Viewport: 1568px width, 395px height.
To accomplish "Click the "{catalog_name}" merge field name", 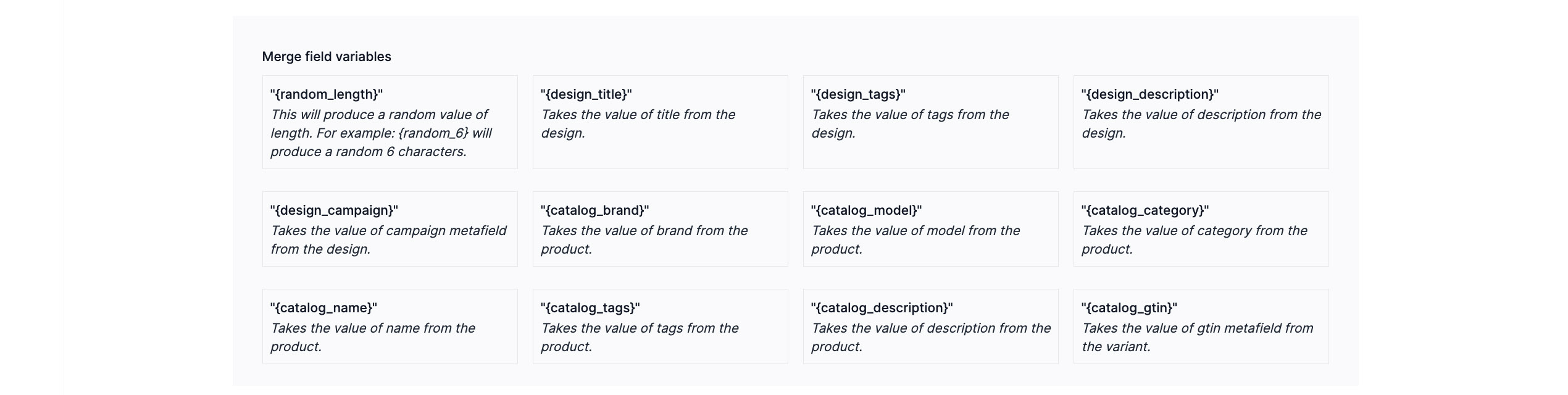I will click(x=323, y=308).
